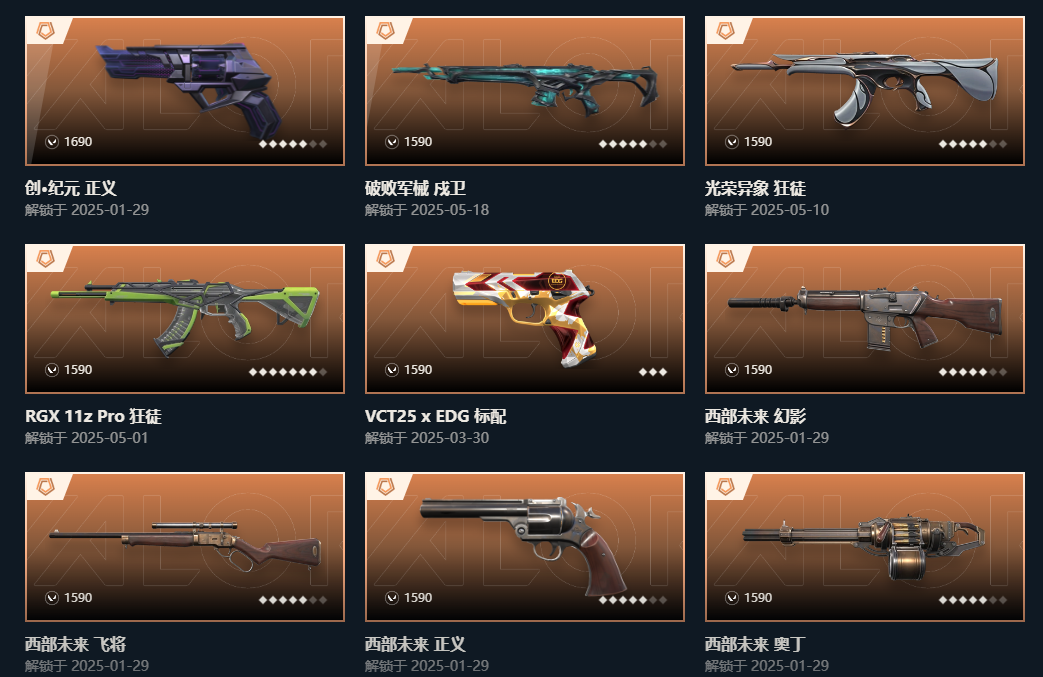Click the tier badge on 破败军械 戍卫 card

[385, 31]
